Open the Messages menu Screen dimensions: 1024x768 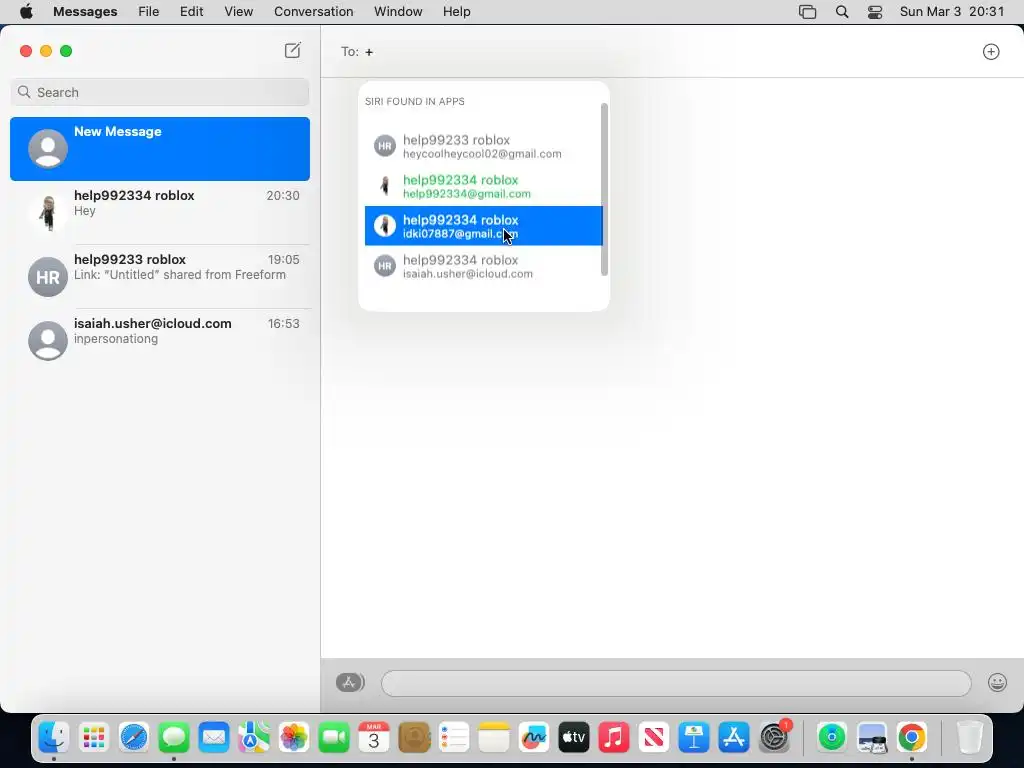(85, 12)
